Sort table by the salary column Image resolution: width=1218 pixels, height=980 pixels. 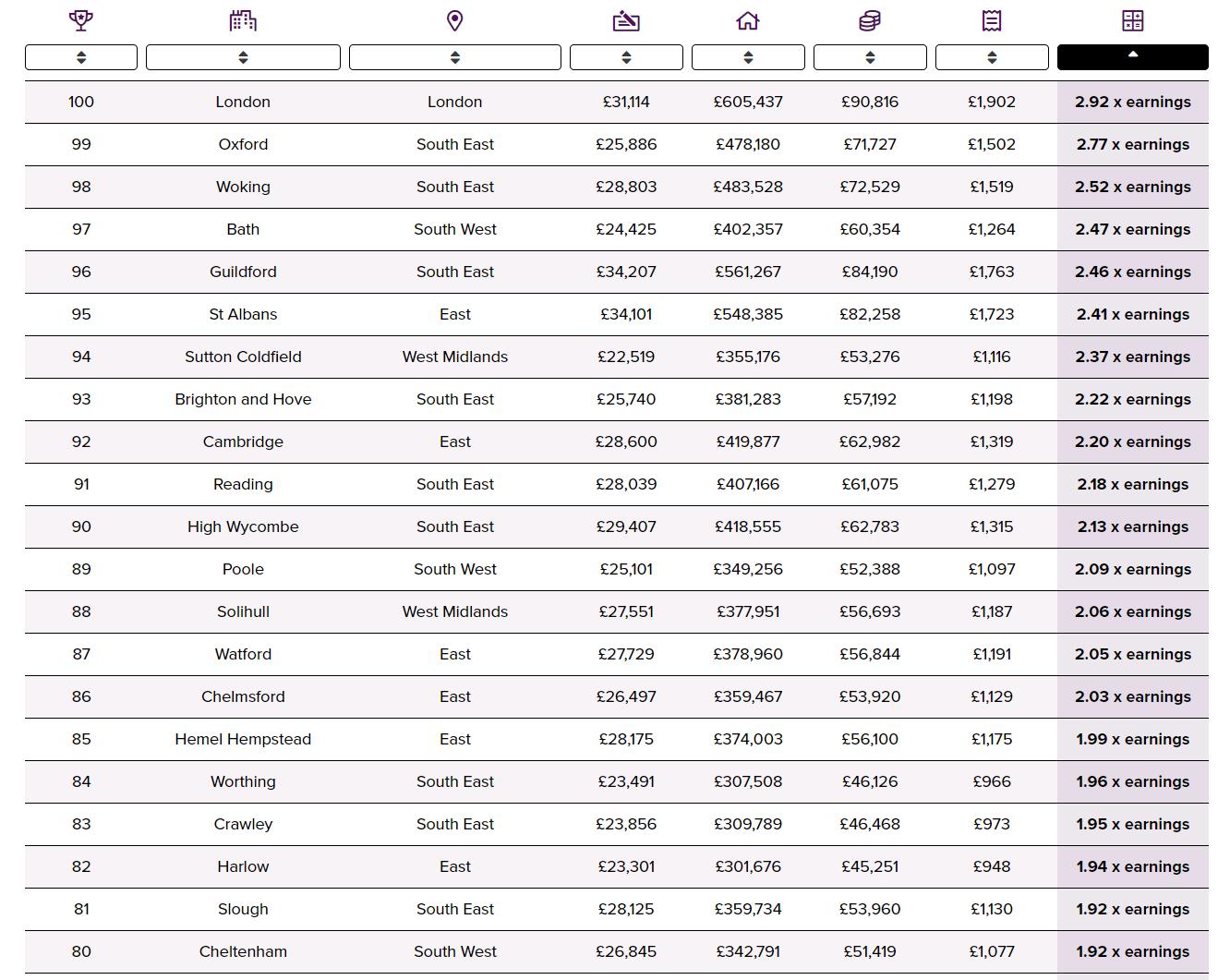[626, 57]
